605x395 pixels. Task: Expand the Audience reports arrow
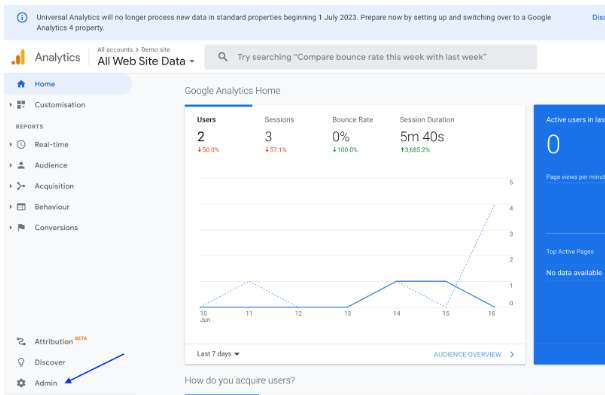click(10, 165)
